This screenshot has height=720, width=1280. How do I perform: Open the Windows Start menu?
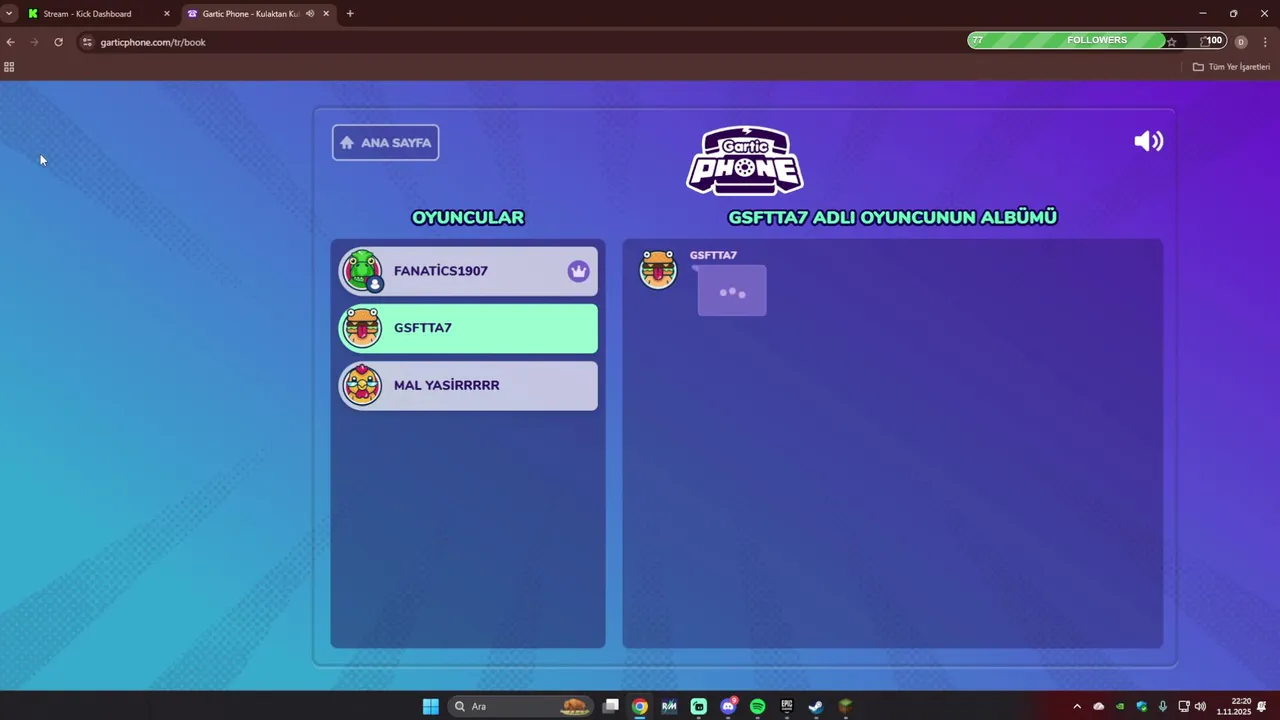point(430,706)
